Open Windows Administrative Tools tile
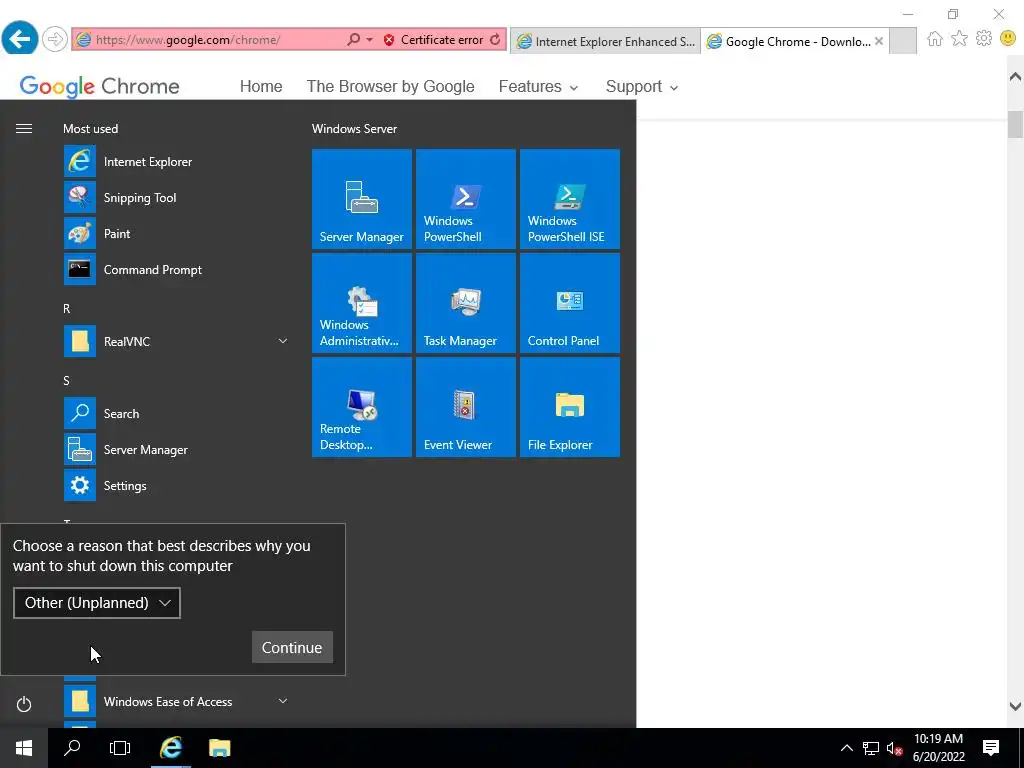This screenshot has height=768, width=1024. (x=361, y=303)
